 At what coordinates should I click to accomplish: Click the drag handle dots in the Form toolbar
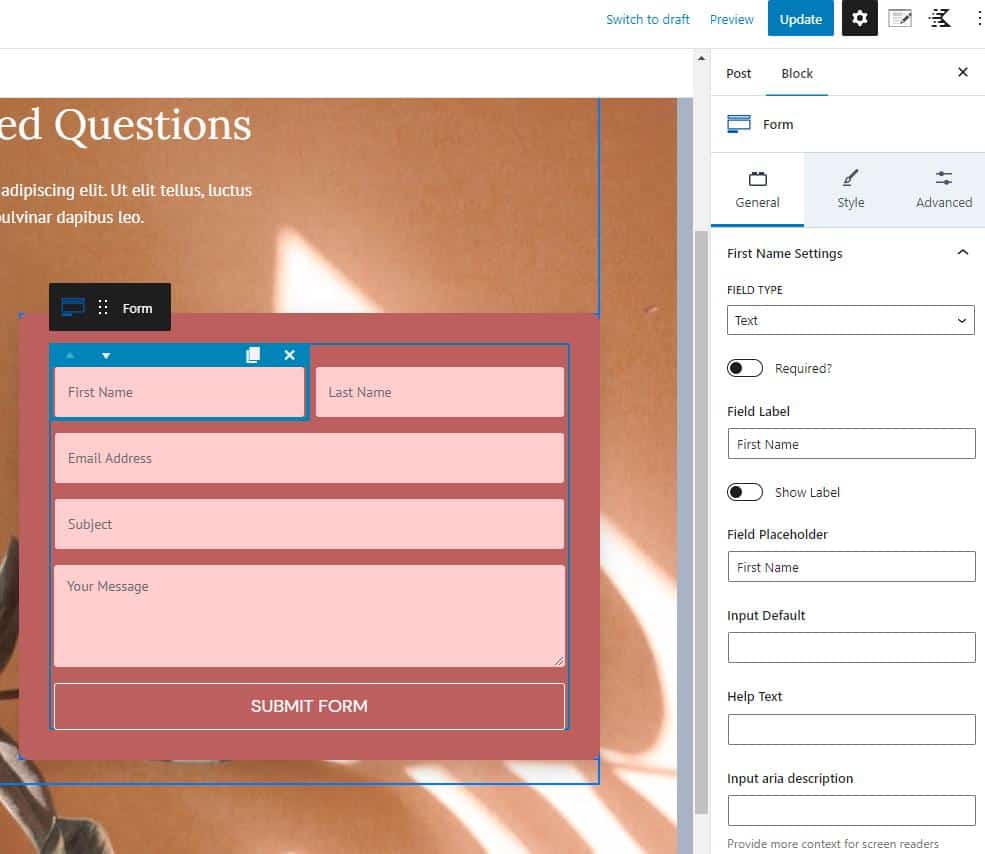pos(103,307)
